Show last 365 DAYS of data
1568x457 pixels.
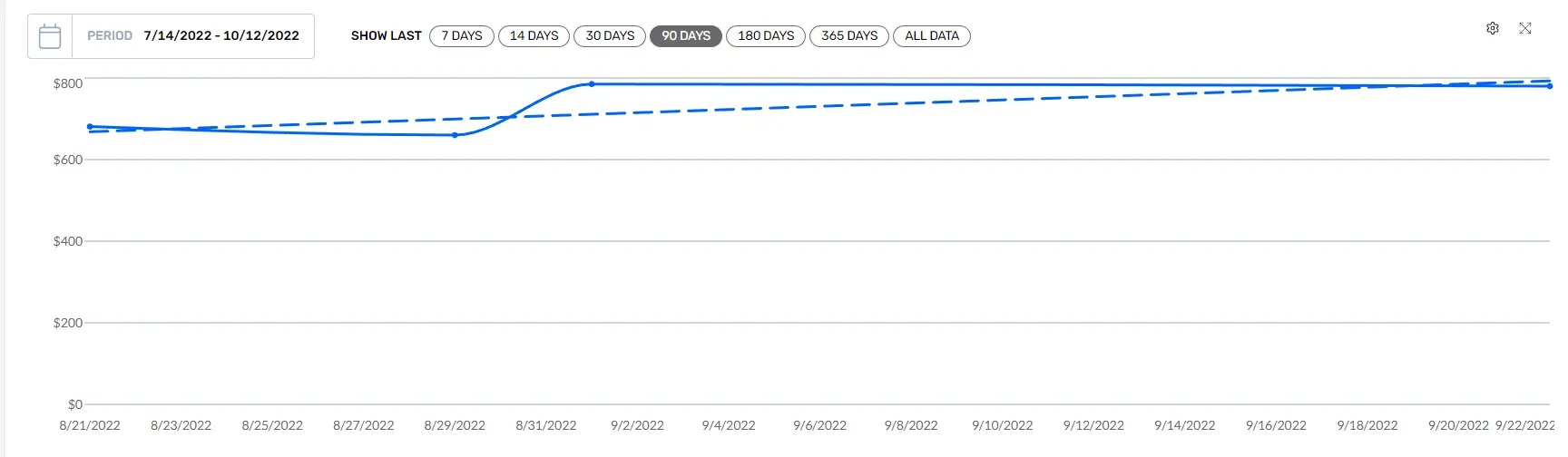click(x=849, y=36)
